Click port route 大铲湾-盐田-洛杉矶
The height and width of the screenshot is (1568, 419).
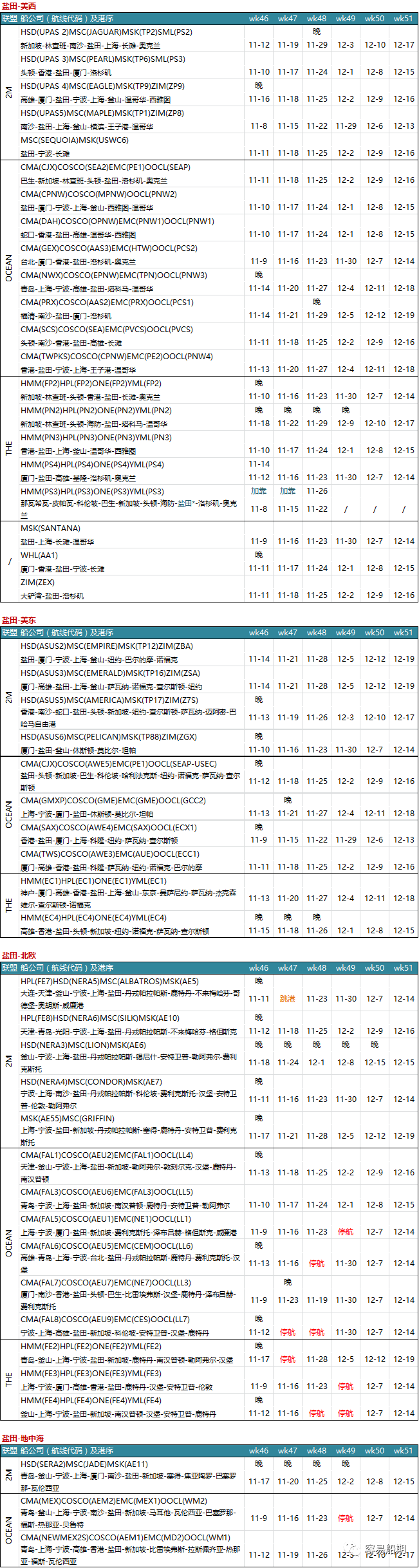(52, 596)
